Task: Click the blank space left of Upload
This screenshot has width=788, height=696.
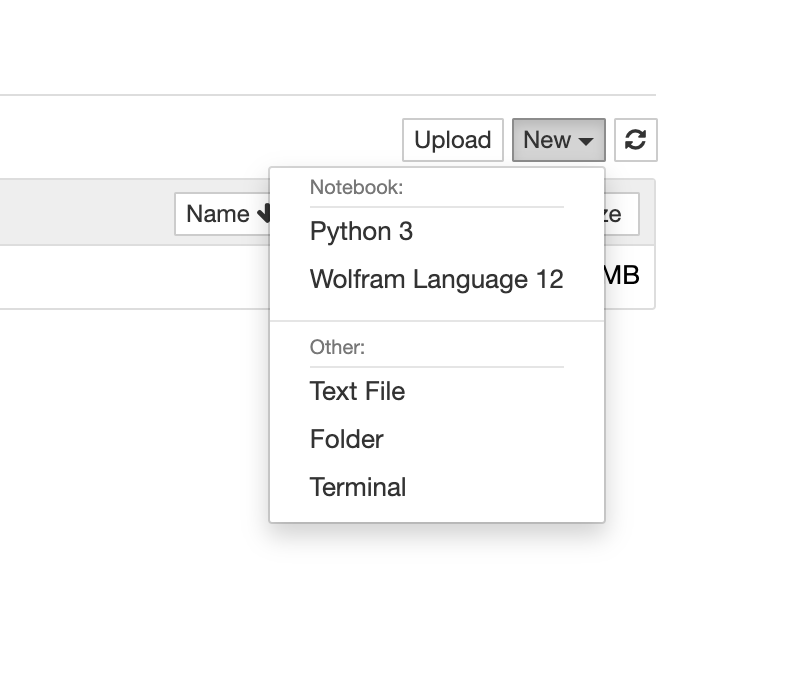Action: [200, 140]
